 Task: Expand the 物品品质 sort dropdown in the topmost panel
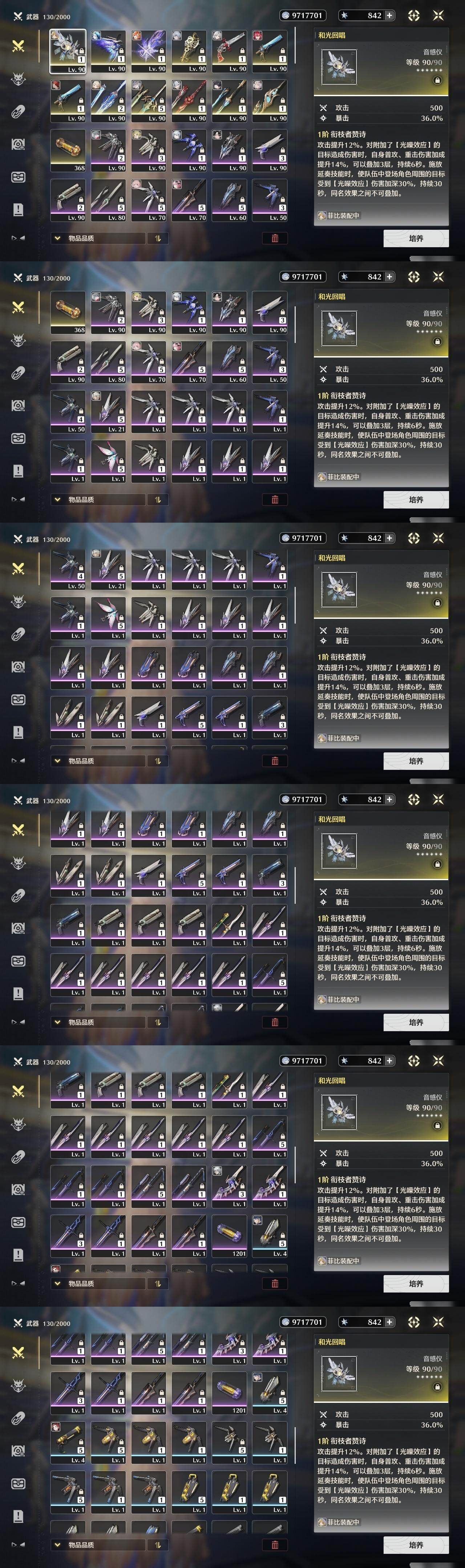(x=97, y=238)
